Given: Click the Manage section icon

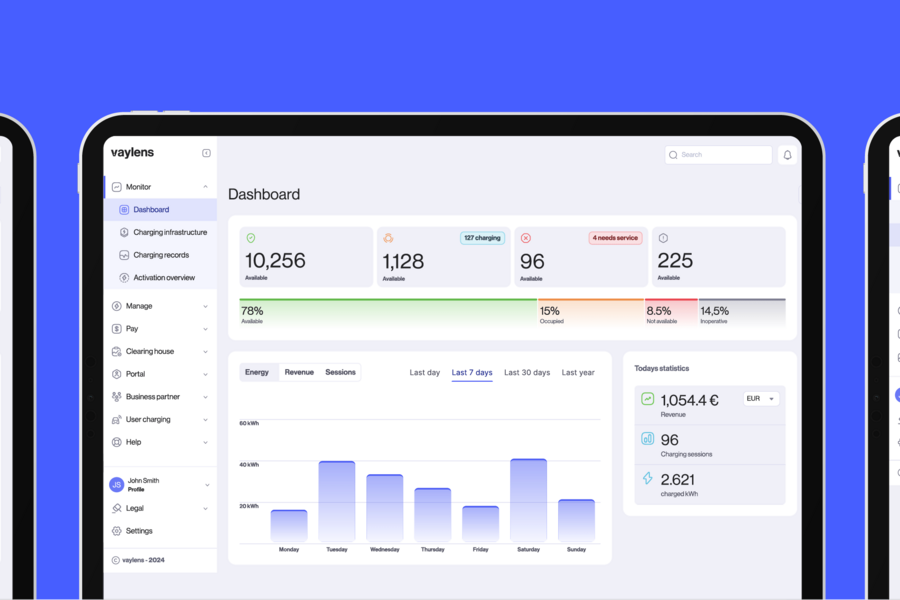Looking at the screenshot, I should [117, 306].
